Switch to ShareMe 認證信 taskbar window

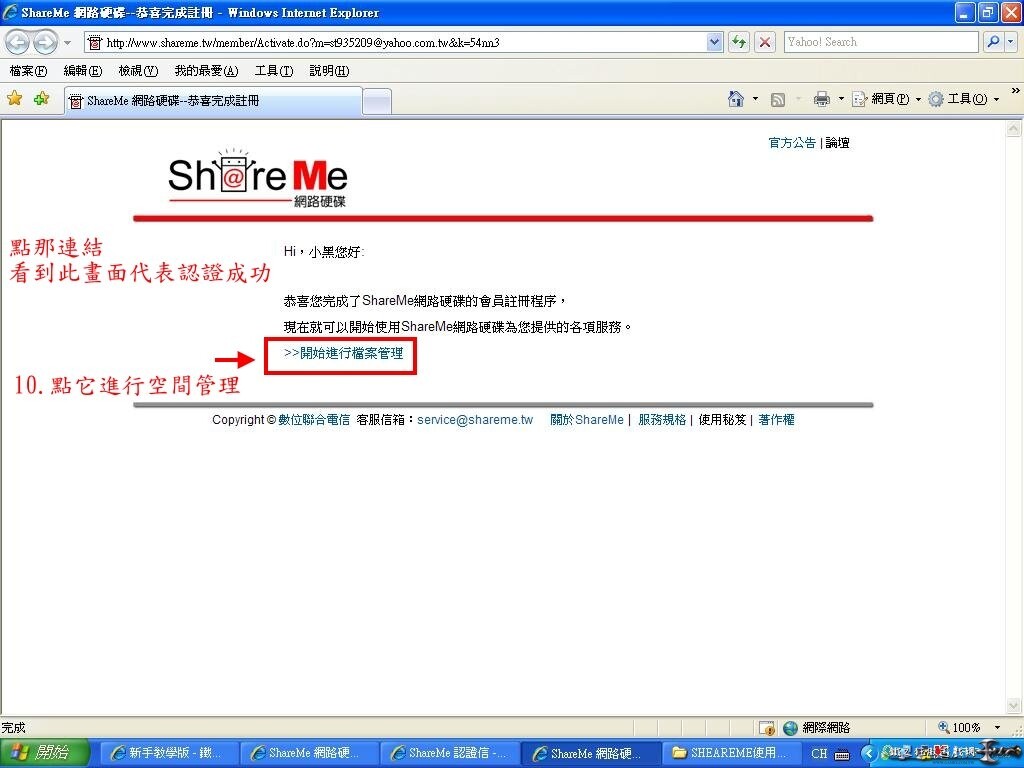[449, 753]
